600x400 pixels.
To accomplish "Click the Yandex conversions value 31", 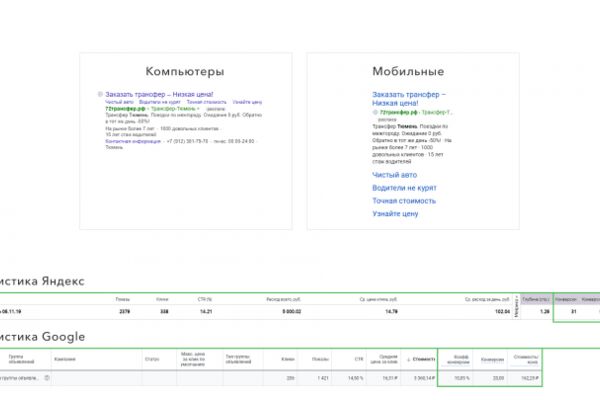I will (574, 312).
